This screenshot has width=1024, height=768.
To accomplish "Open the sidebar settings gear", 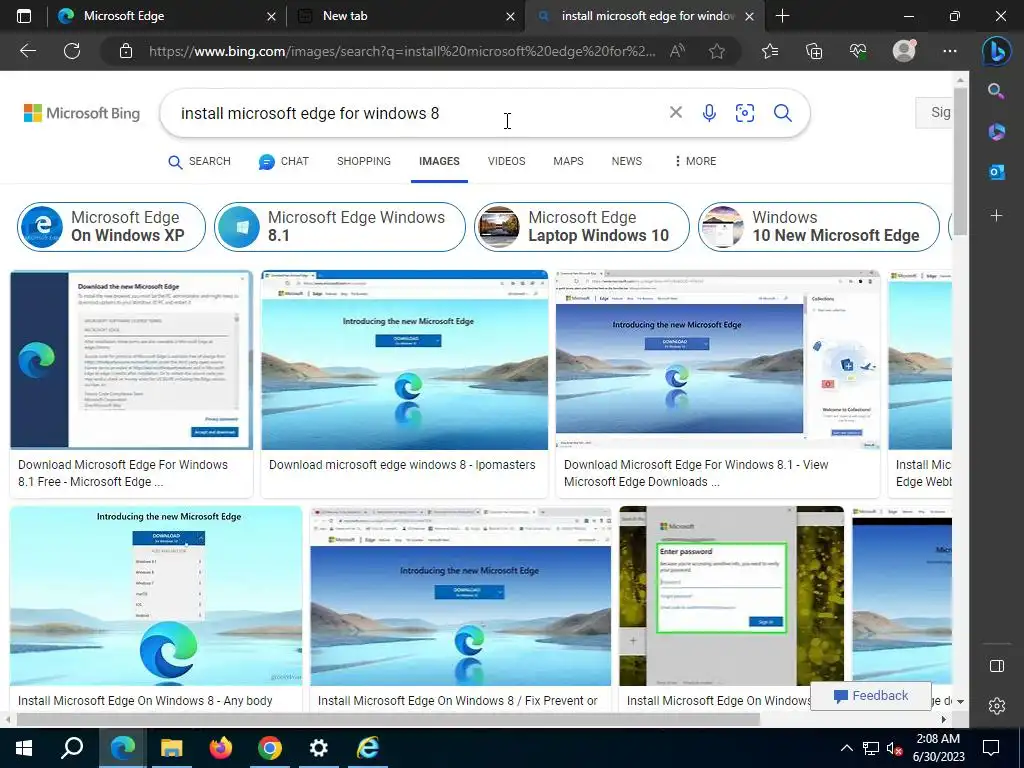I will 997,706.
